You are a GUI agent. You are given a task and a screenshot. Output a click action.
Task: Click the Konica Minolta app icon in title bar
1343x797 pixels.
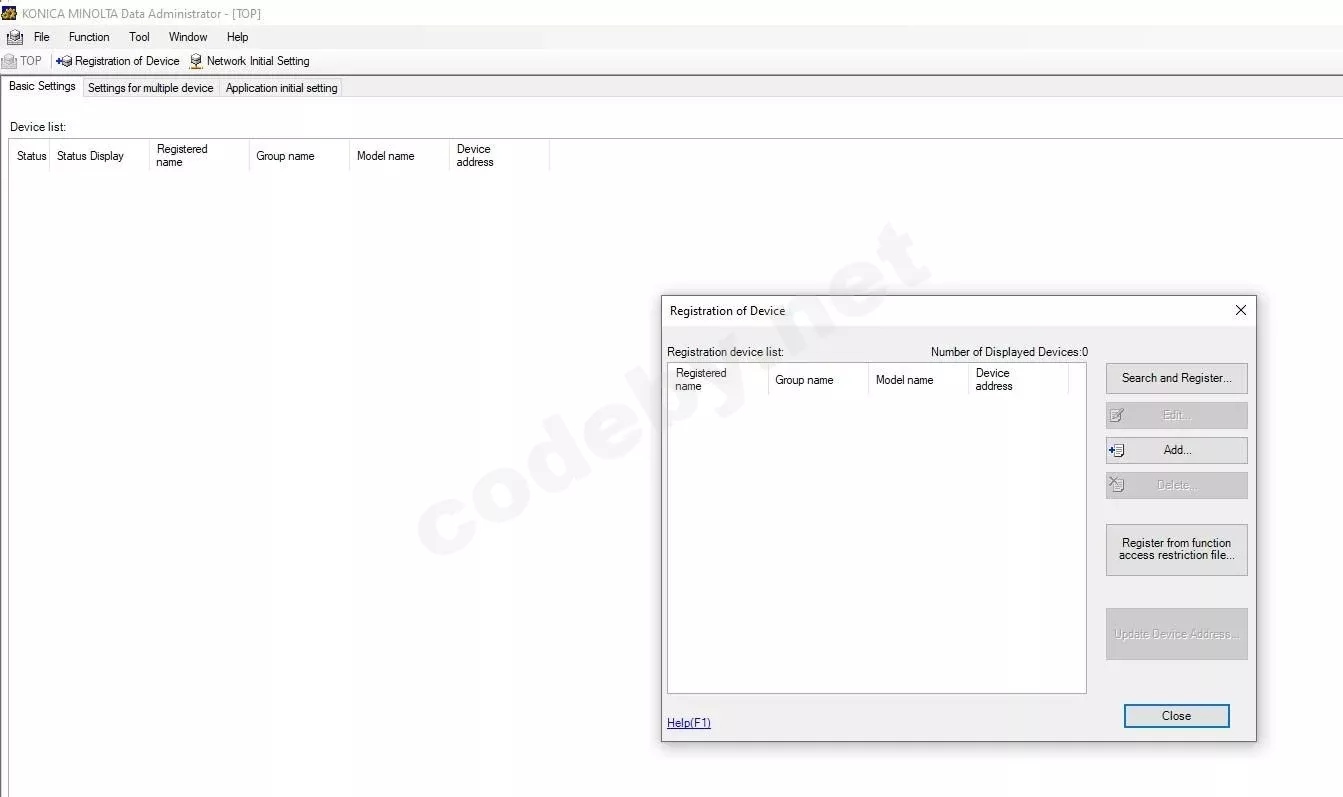tap(10, 13)
